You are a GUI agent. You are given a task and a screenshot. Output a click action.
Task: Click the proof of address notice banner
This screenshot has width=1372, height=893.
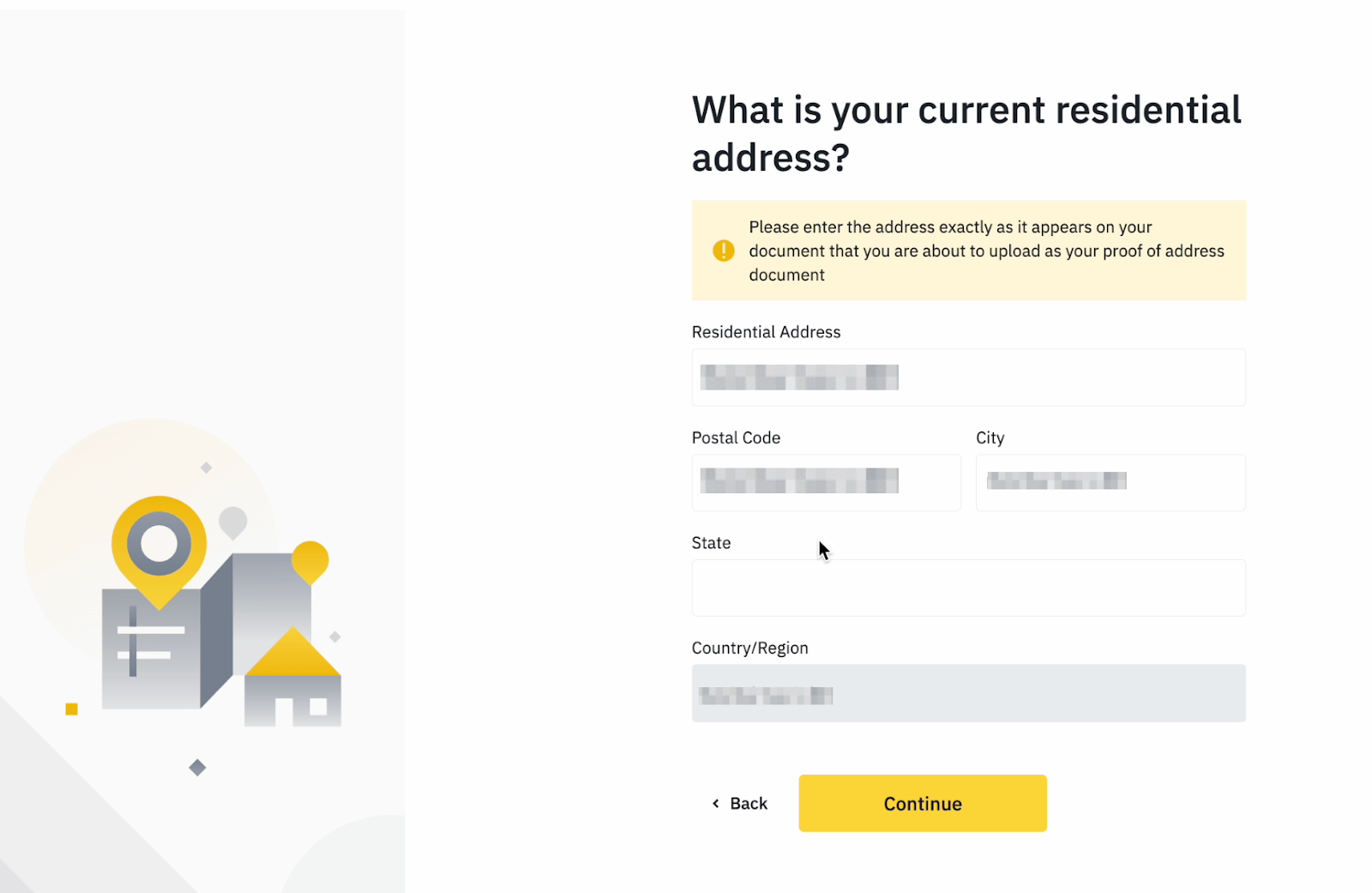[968, 250]
